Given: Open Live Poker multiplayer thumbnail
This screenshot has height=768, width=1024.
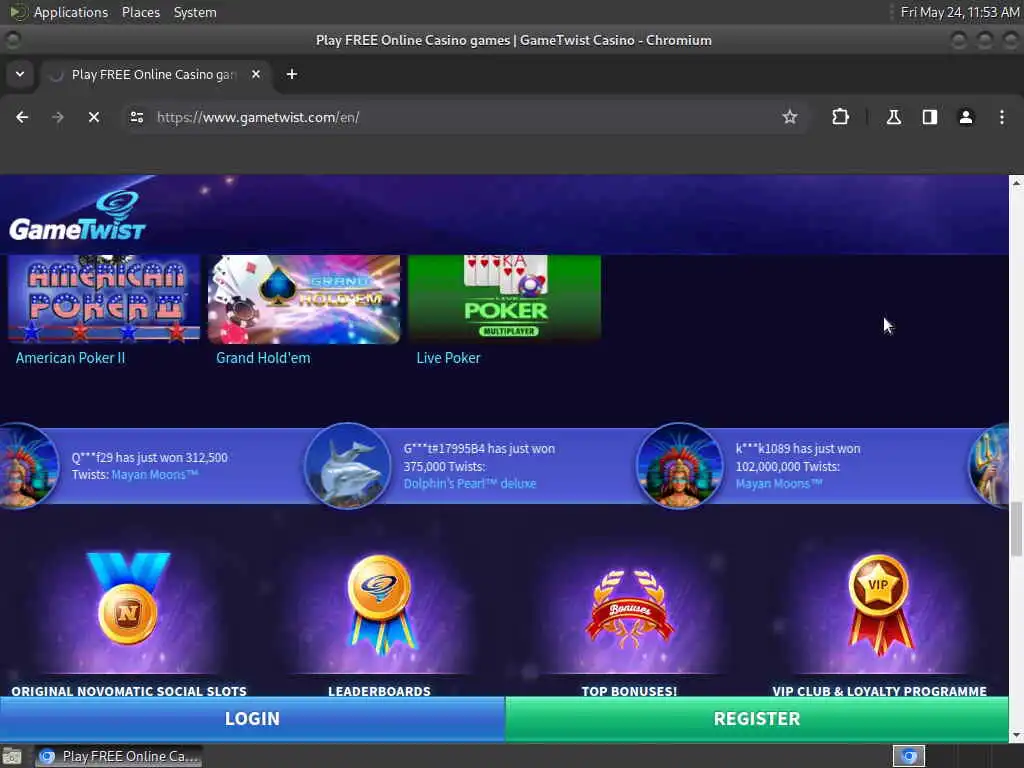Looking at the screenshot, I should [x=504, y=297].
